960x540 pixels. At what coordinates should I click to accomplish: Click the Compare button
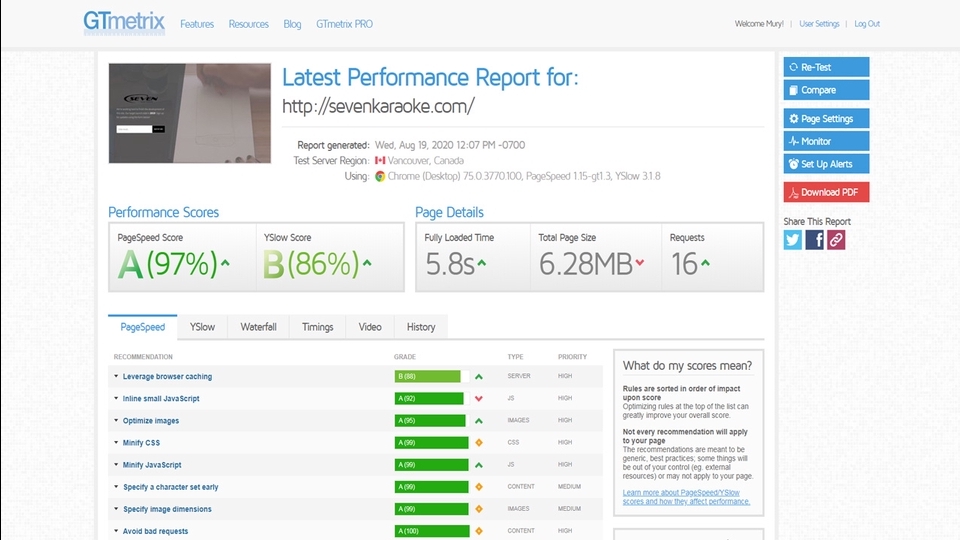point(826,90)
